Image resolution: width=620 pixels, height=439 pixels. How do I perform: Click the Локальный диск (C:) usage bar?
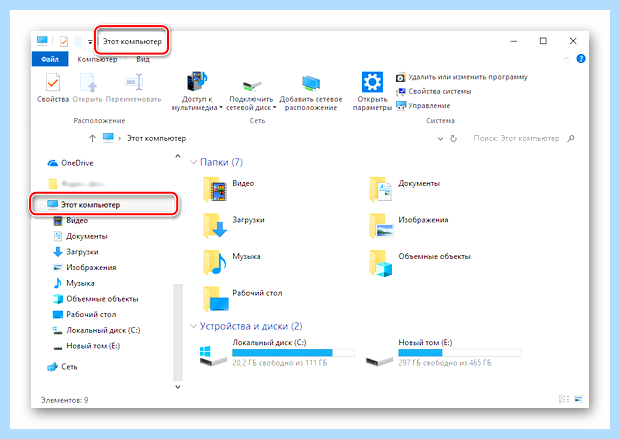pyautogui.click(x=293, y=353)
